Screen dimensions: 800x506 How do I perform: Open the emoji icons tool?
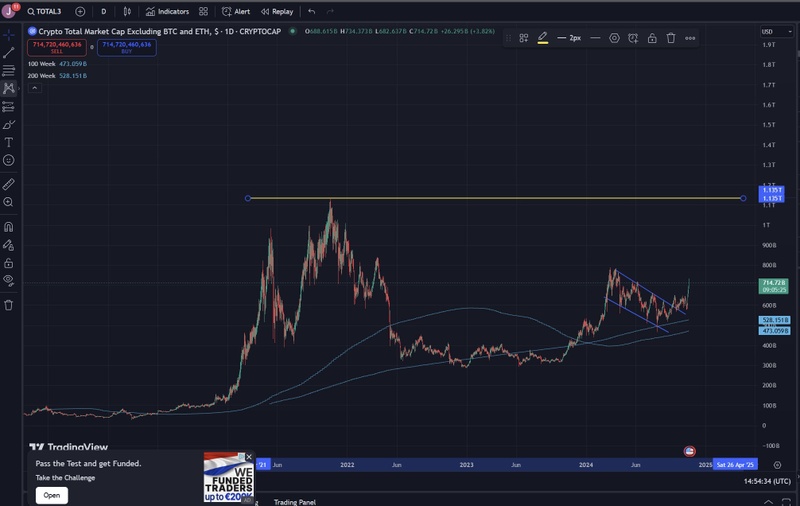click(x=9, y=160)
